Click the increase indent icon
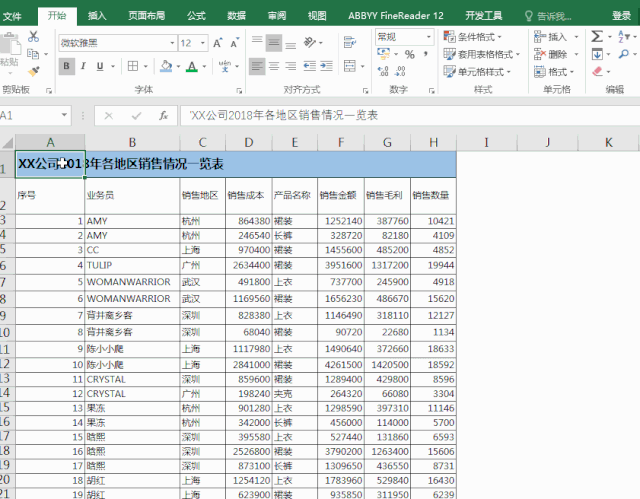640x499 pixels. 327,66
